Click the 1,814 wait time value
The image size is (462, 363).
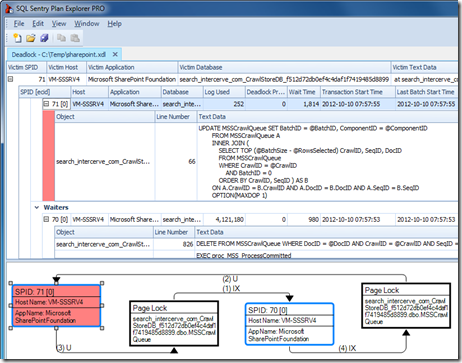[x=311, y=104]
